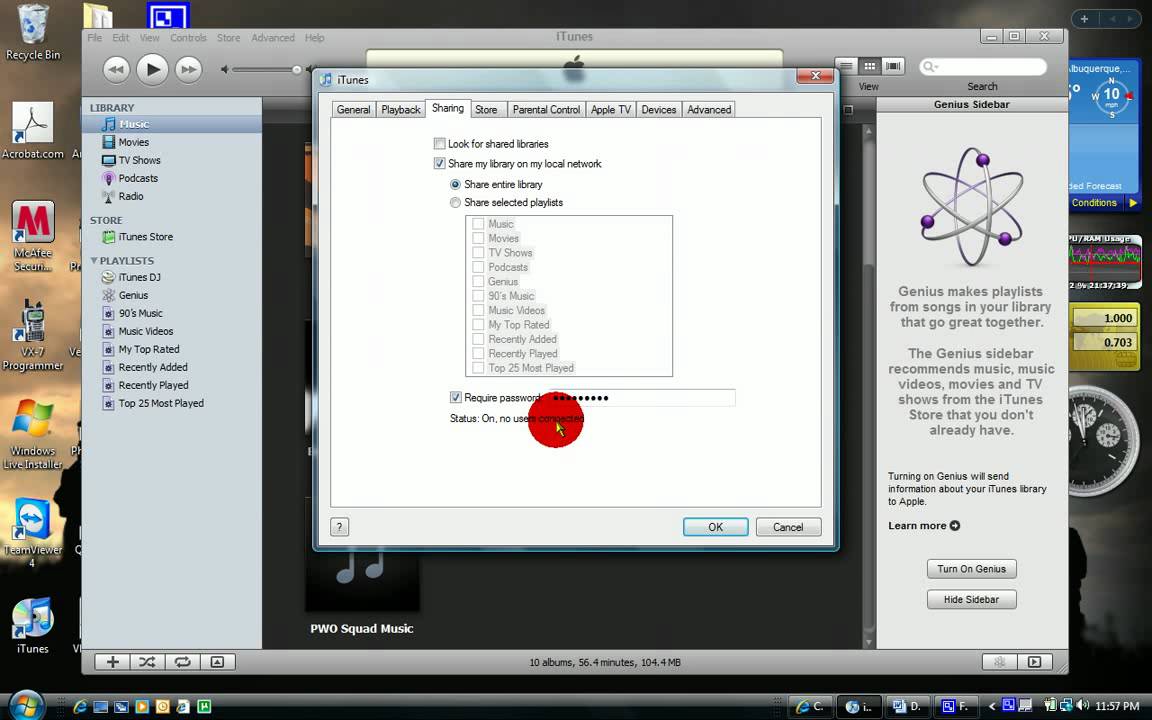The height and width of the screenshot is (720, 1152).
Task: Click the magnifier icon in the search box
Action: tap(930, 67)
